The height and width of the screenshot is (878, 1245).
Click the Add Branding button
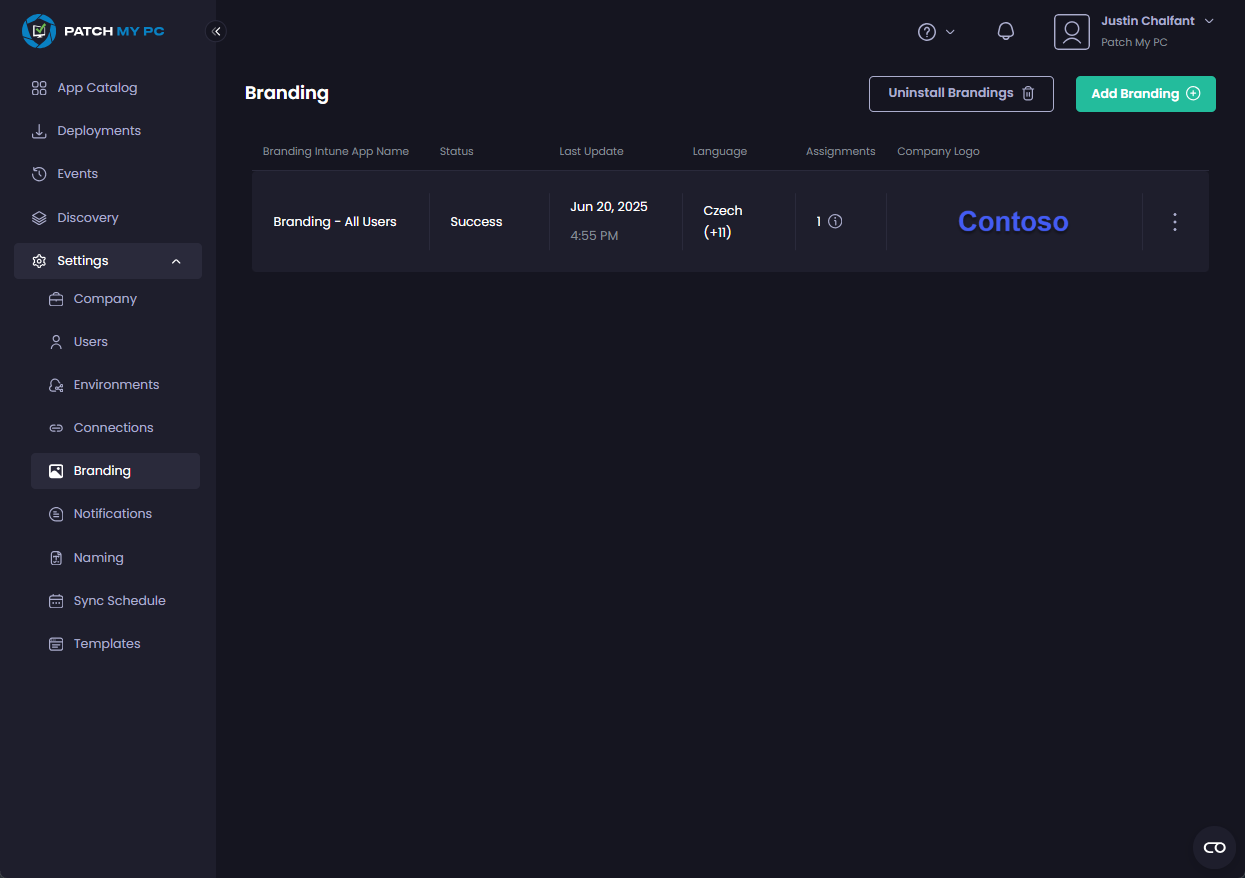(x=1145, y=93)
